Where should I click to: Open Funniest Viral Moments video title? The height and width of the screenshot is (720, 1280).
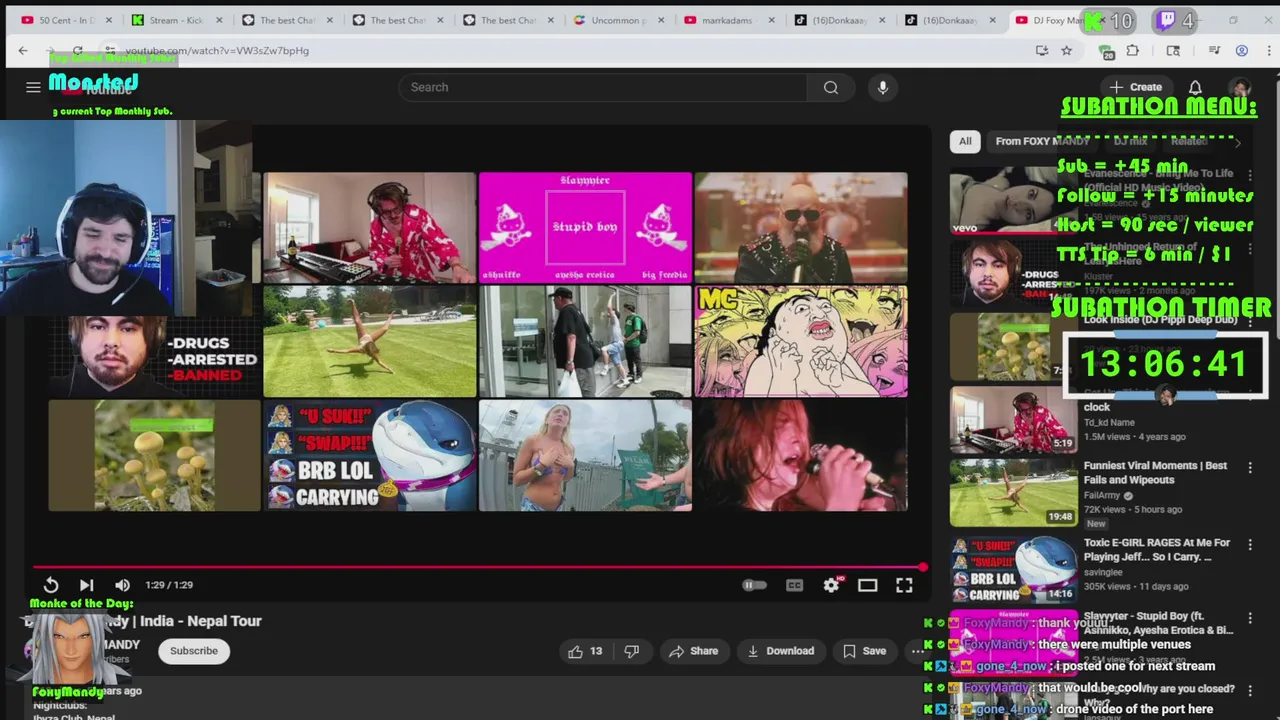[1155, 472]
